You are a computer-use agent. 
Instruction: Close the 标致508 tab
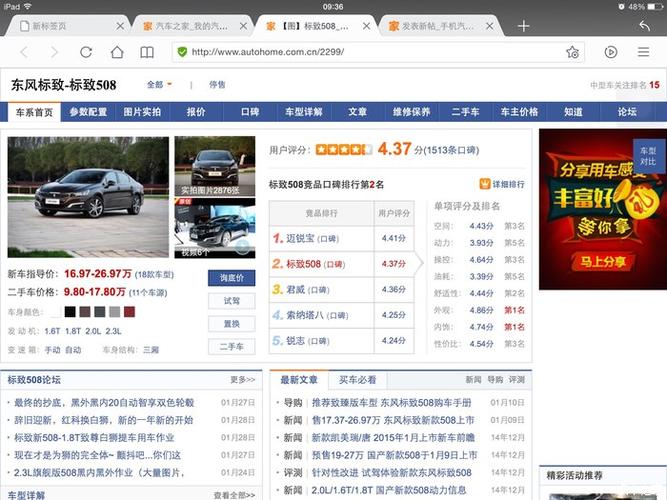pyautogui.click(x=366, y=26)
